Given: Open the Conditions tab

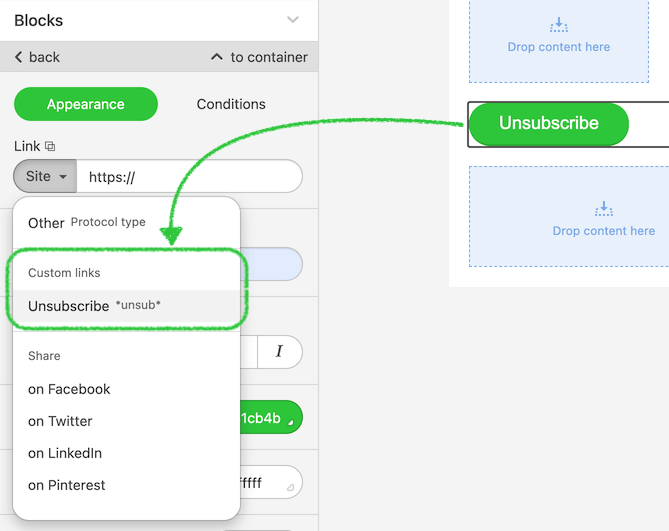Looking at the screenshot, I should (x=231, y=104).
